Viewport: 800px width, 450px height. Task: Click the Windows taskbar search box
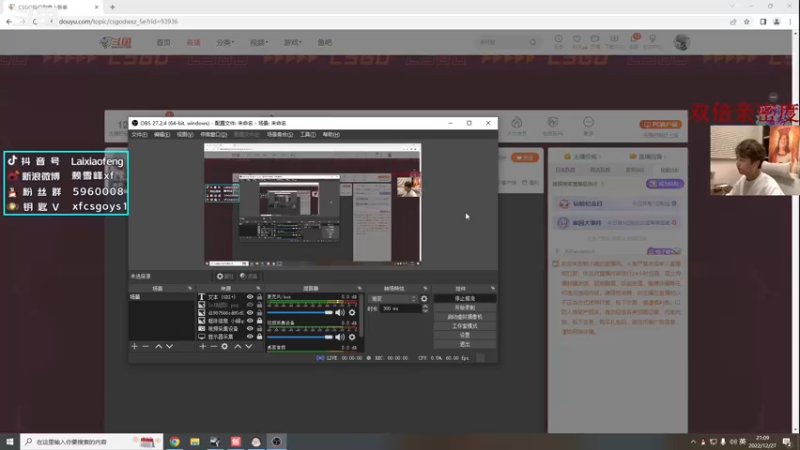pyautogui.click(x=92, y=441)
